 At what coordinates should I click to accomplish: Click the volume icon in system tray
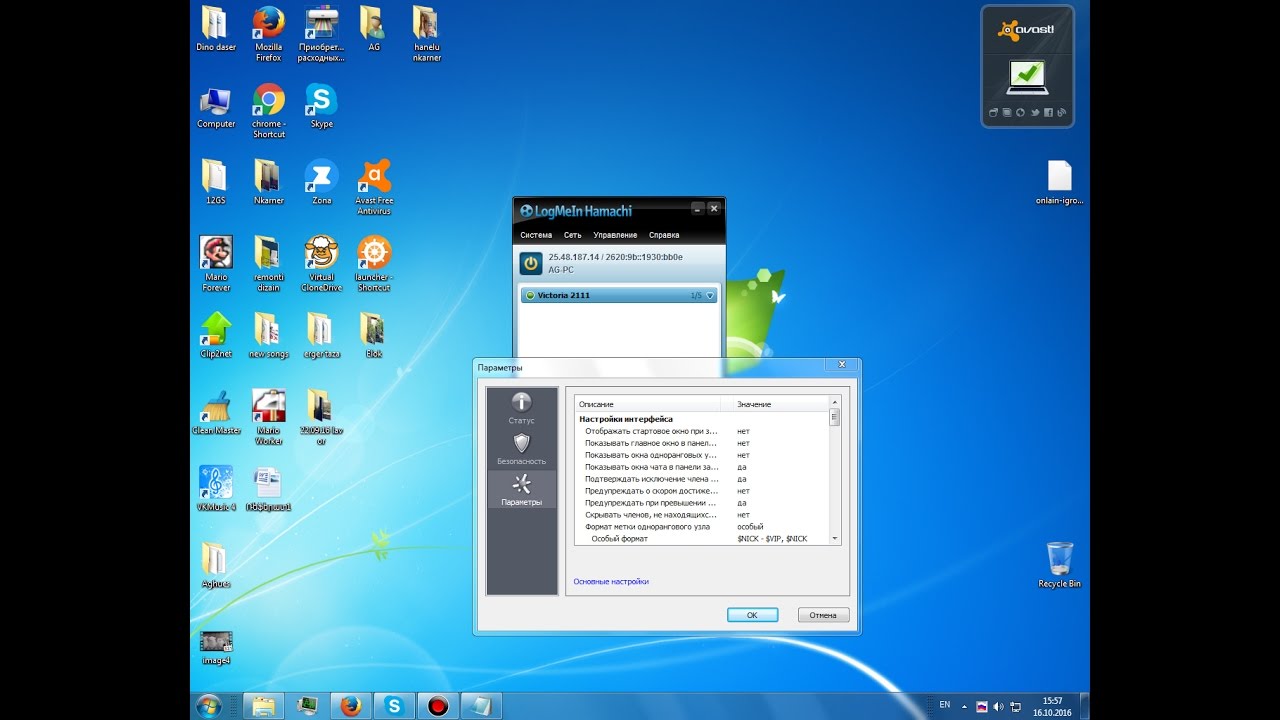(x=998, y=706)
